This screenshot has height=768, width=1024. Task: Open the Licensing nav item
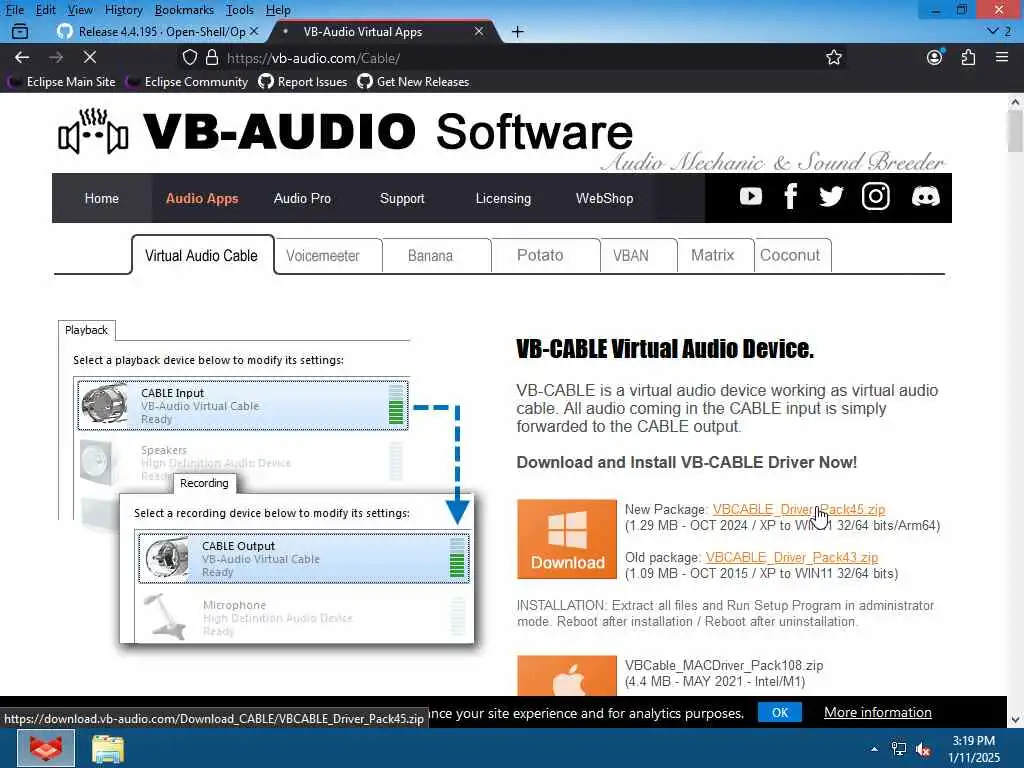[x=503, y=198]
